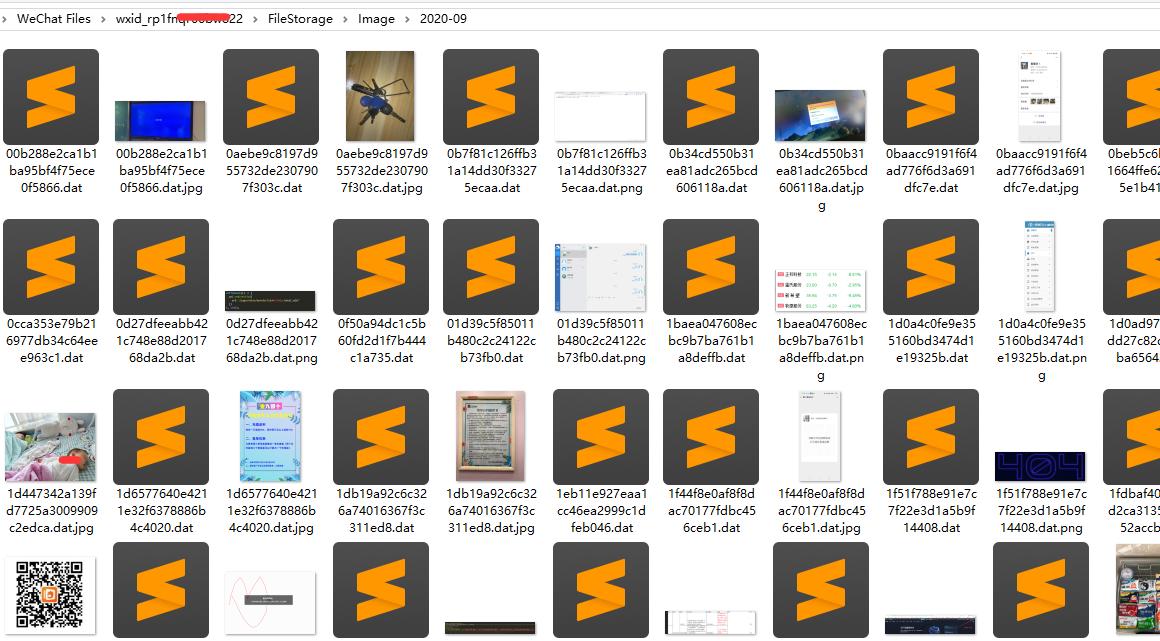Click the red curve diagram thumbnail
Screen dimensions: 1160x641
(270, 602)
